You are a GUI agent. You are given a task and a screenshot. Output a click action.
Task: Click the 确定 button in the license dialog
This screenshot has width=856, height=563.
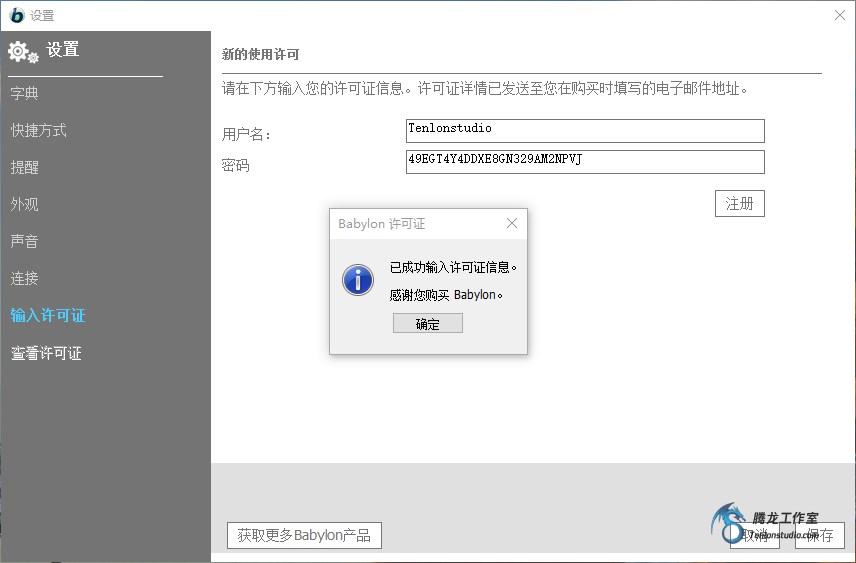pyautogui.click(x=427, y=323)
